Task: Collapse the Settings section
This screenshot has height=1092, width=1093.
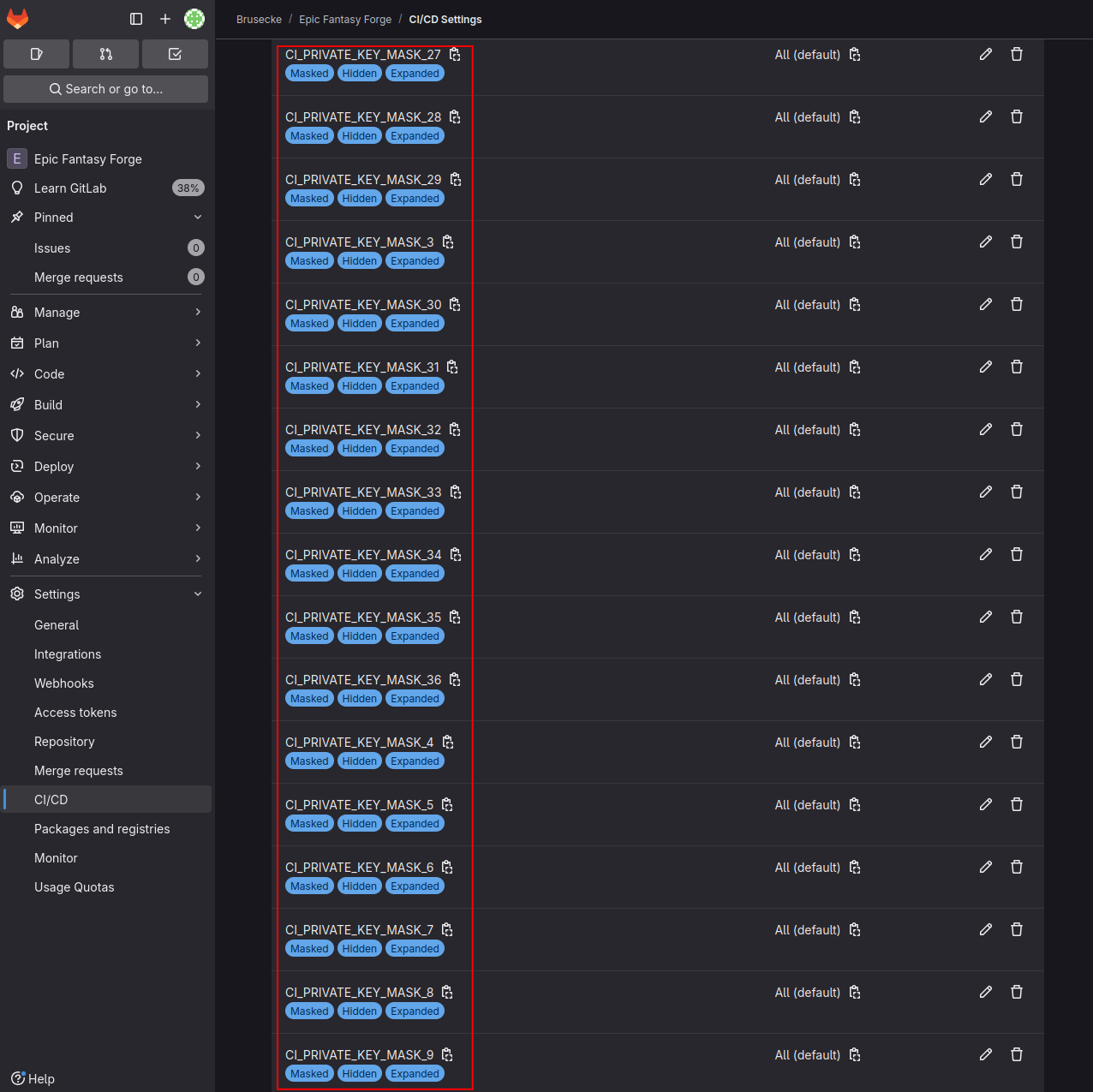Action: click(107, 594)
